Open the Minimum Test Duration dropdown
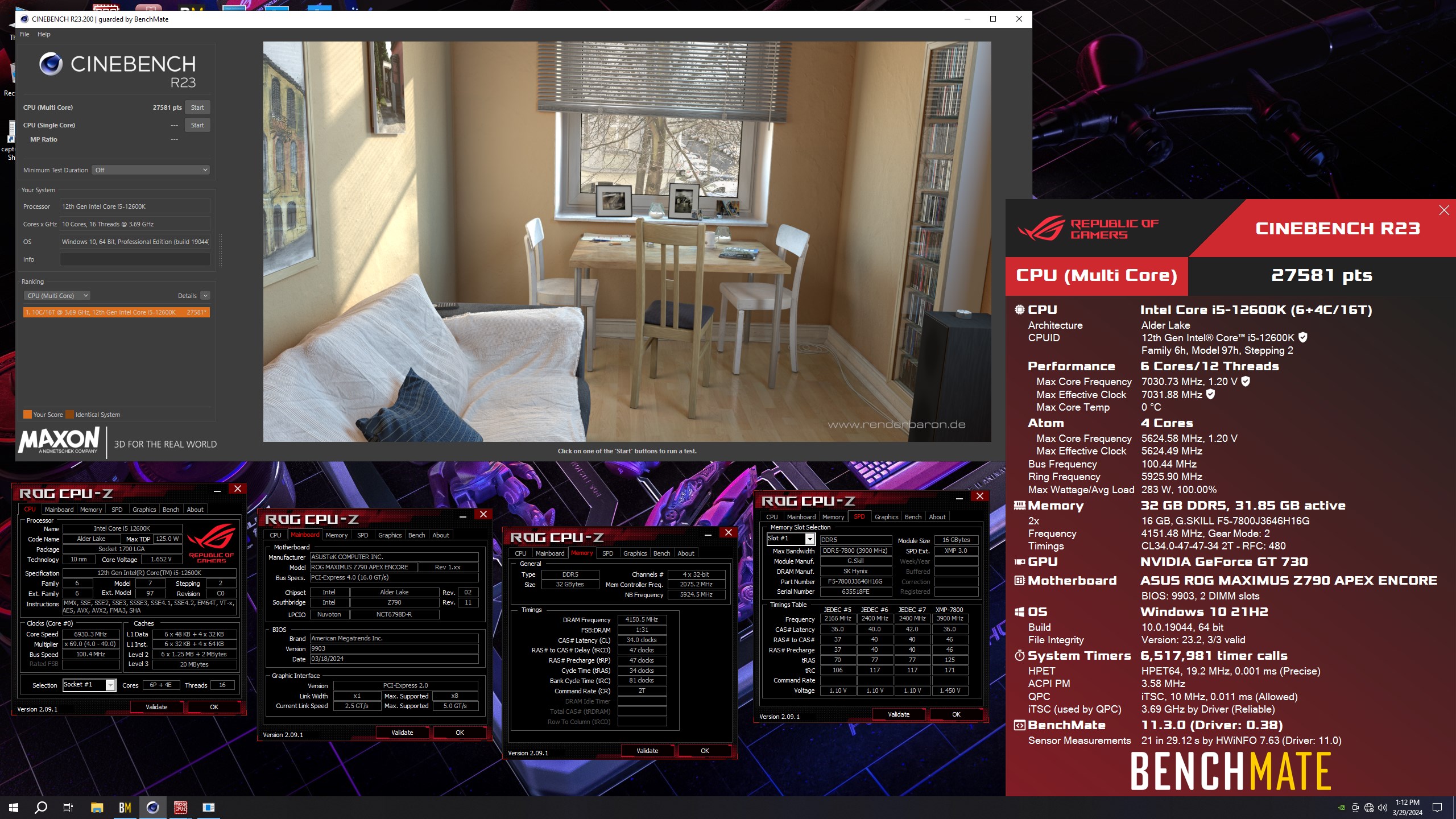This screenshot has width=1456, height=819. 151,170
